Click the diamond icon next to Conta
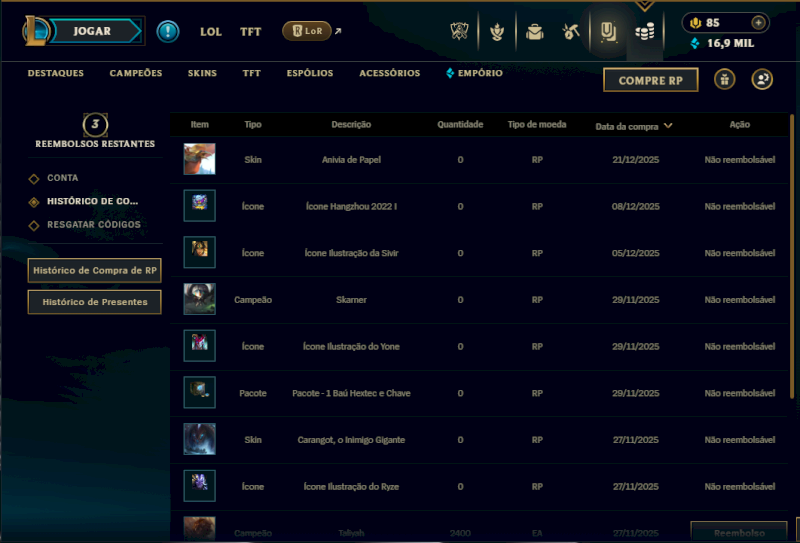This screenshot has height=543, width=800. 34,179
